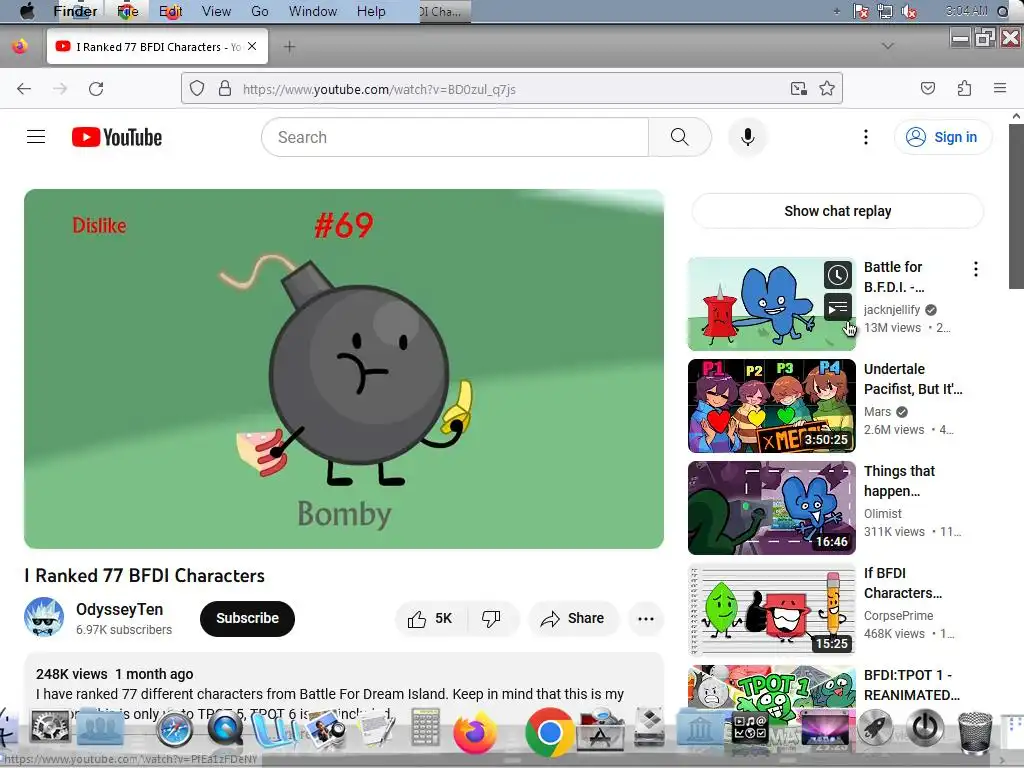This screenshot has height=768, width=1024.
Task: Click the Share button
Action: [x=573, y=618]
